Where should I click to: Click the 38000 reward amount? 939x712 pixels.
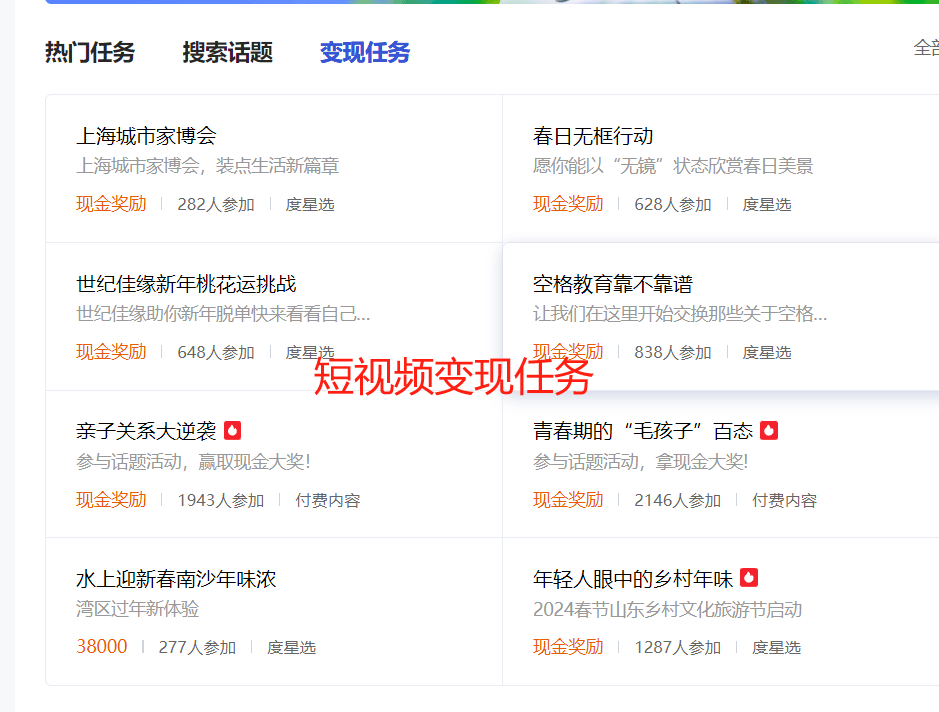click(x=102, y=647)
